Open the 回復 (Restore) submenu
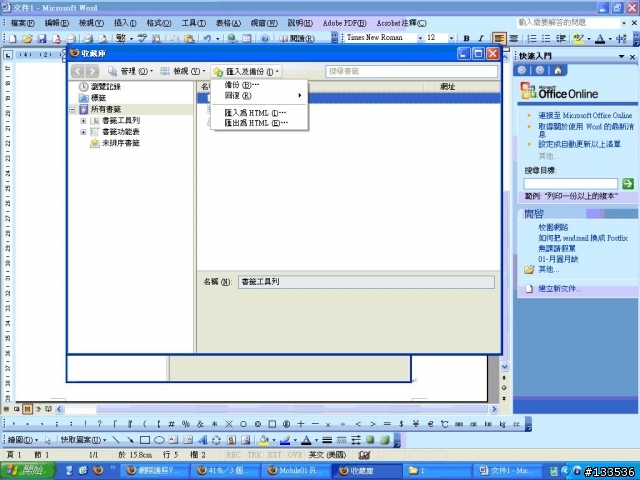 tap(259, 96)
